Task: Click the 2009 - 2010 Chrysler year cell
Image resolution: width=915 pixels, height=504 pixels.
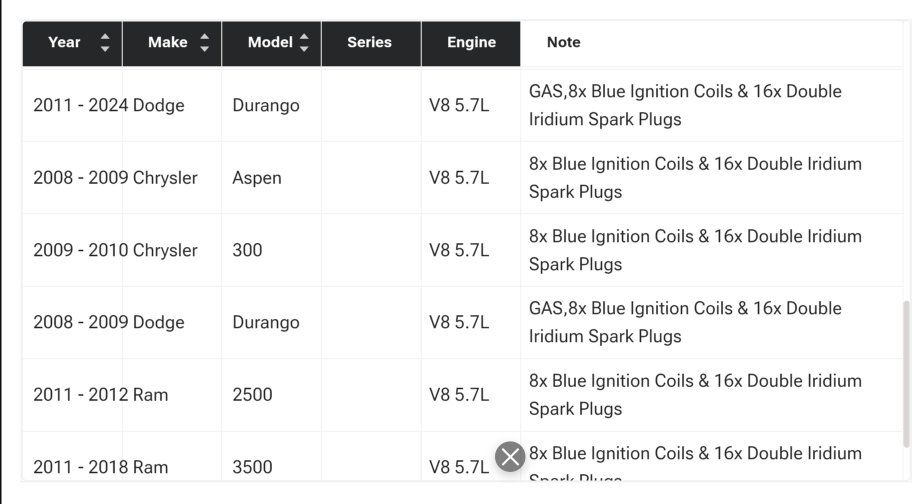Action: click(x=80, y=250)
